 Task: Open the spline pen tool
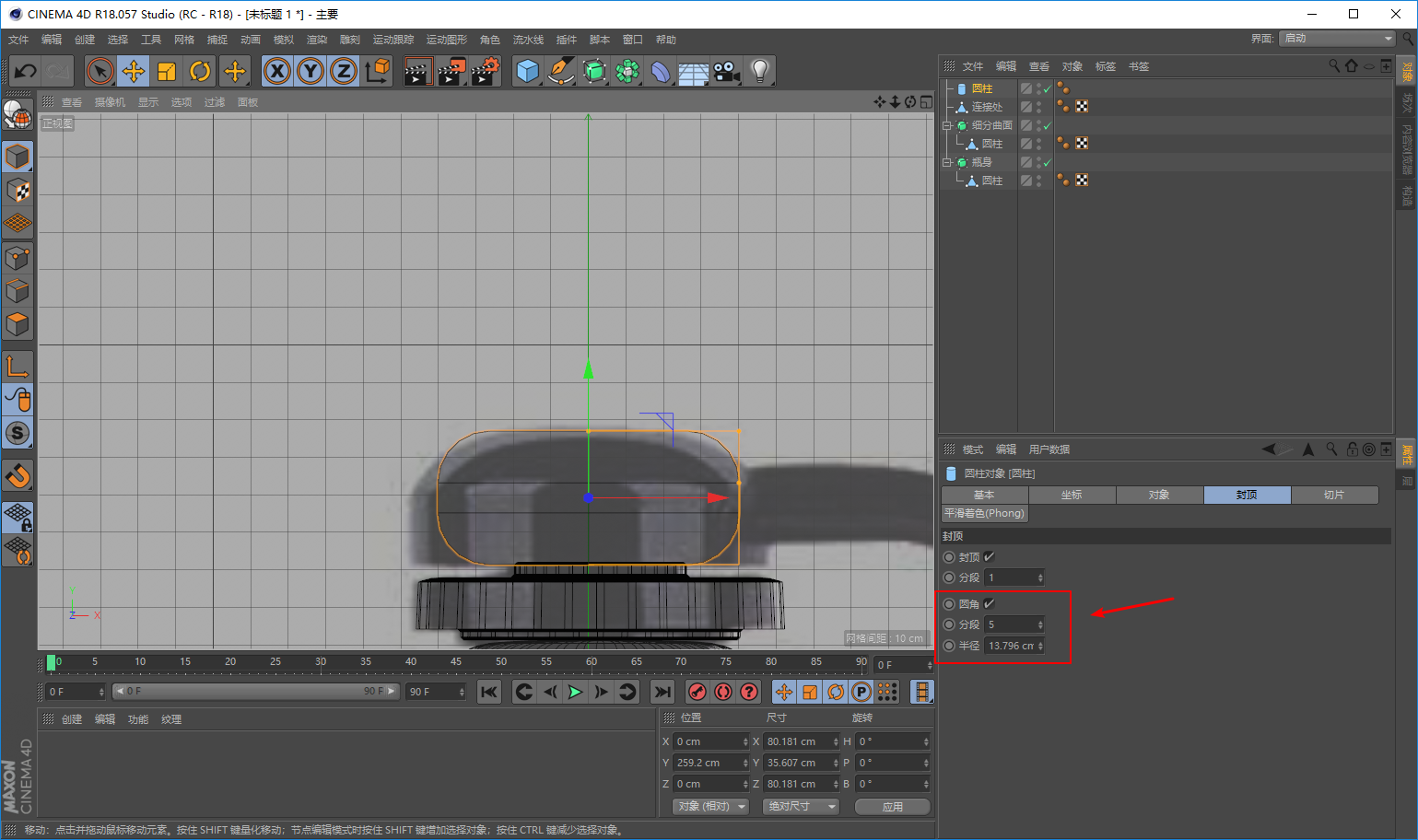pyautogui.click(x=560, y=71)
